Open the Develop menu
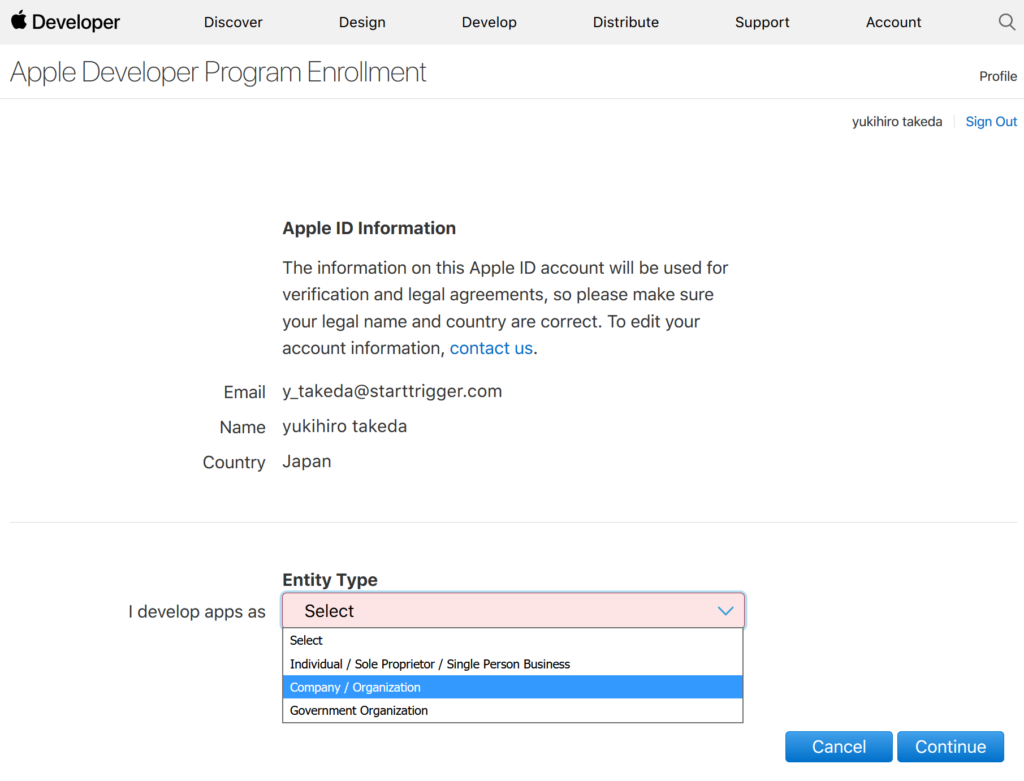Image resolution: width=1024 pixels, height=781 pixels. pyautogui.click(x=488, y=22)
